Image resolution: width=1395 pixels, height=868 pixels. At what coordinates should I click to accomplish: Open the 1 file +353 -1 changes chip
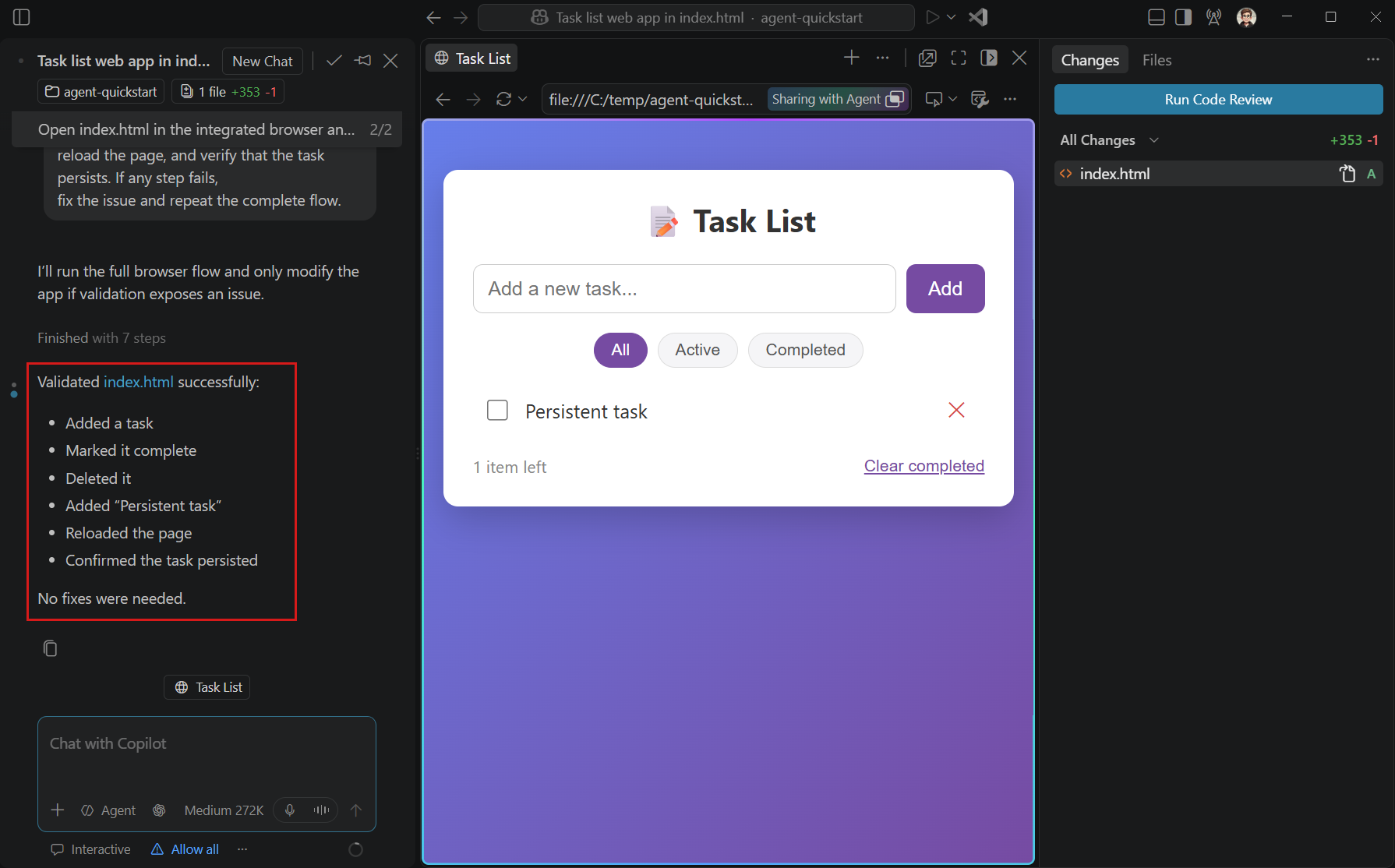point(228,92)
